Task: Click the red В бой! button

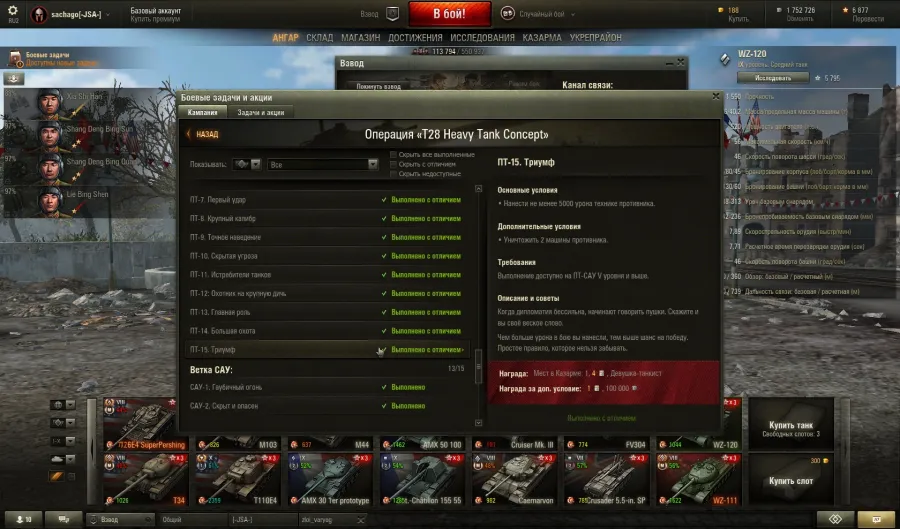Action: pos(449,14)
